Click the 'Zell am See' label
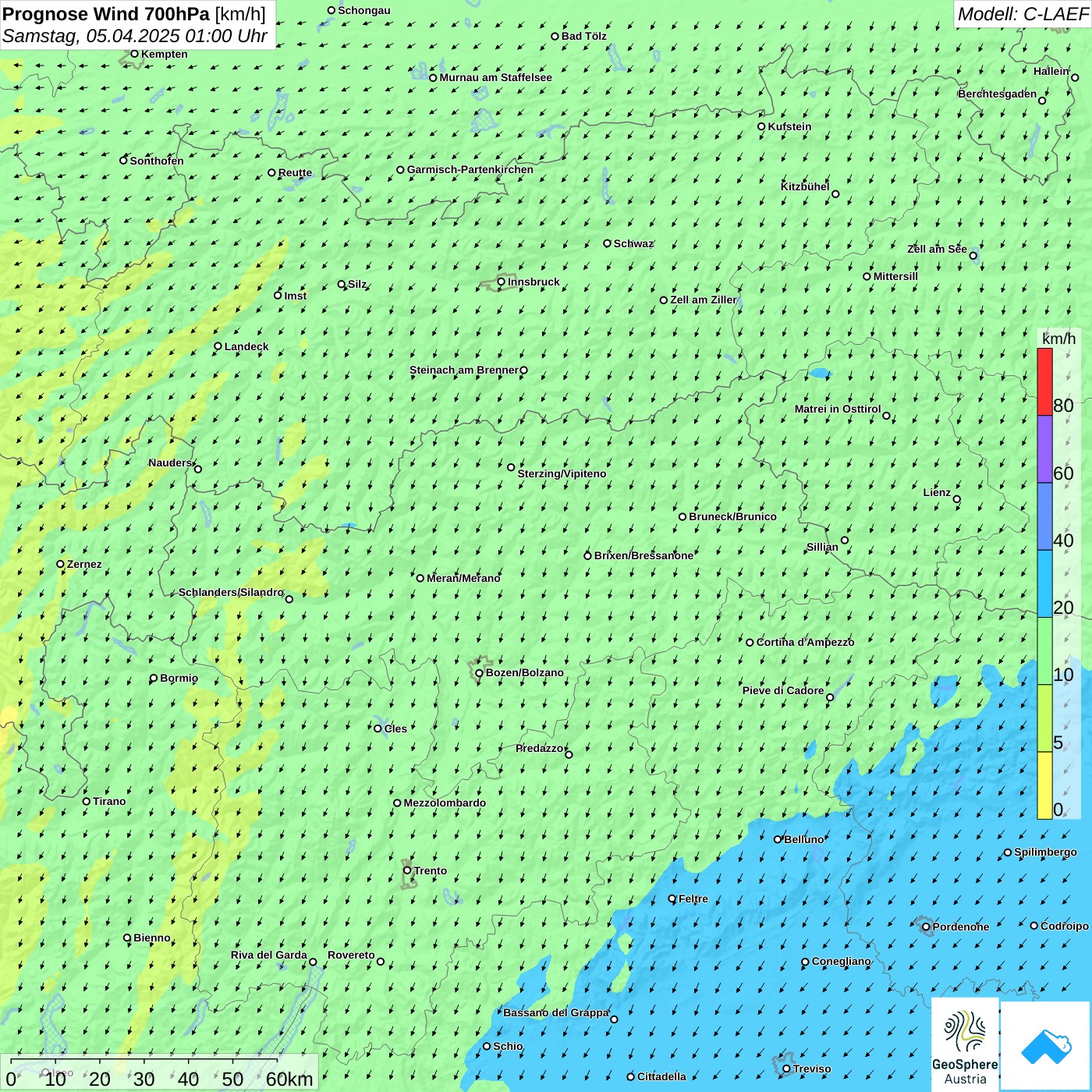 pos(937,249)
